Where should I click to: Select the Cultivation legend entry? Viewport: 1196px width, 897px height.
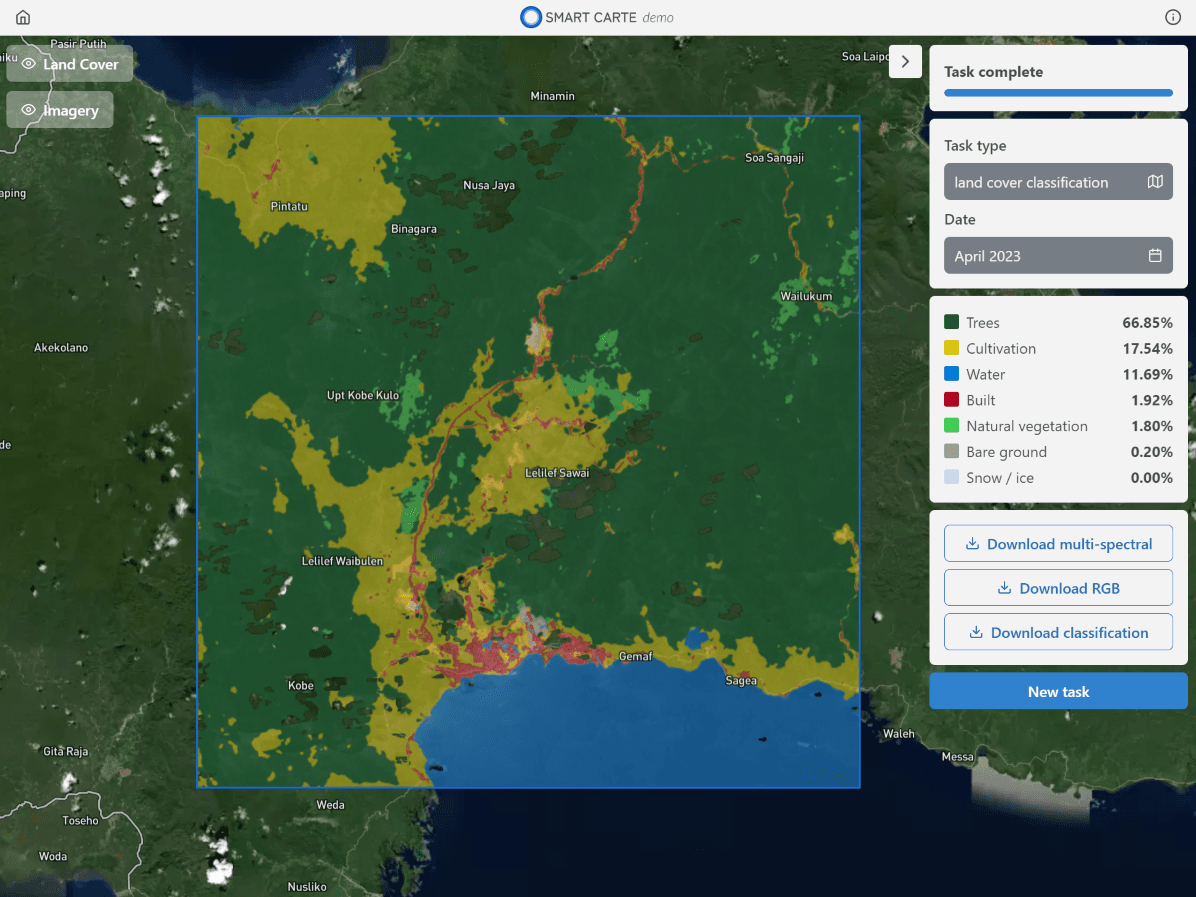click(1000, 349)
